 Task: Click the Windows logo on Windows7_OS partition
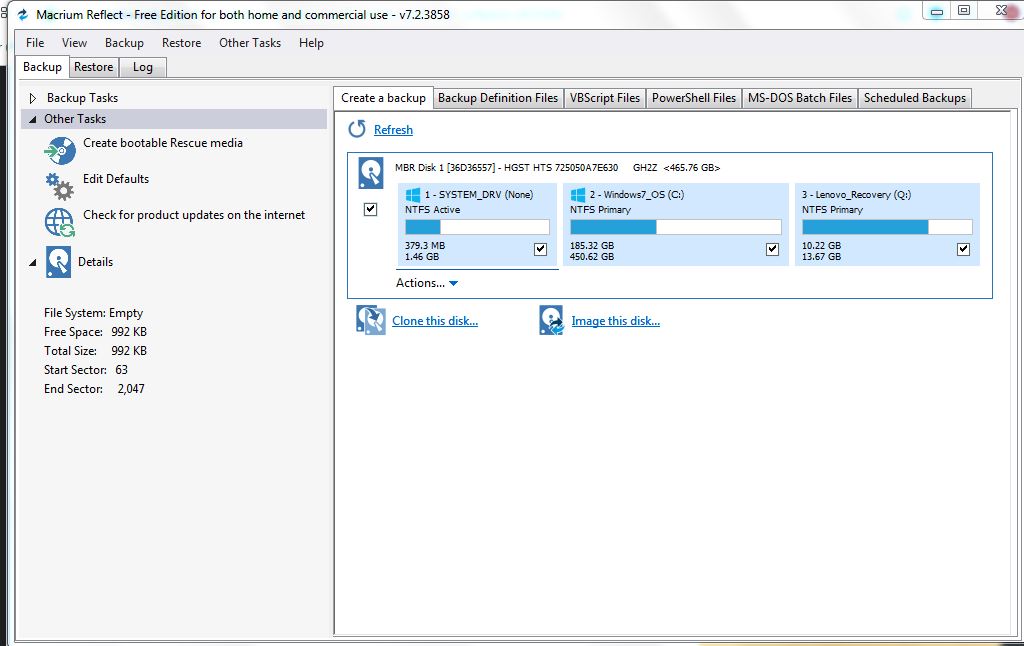click(578, 195)
